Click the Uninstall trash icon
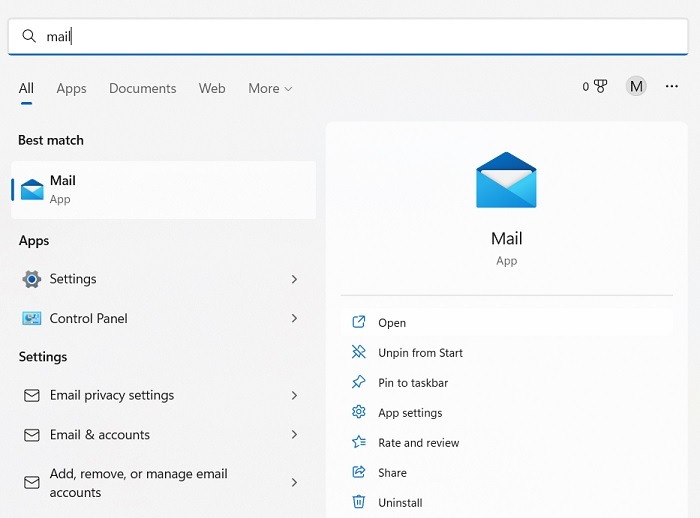The width and height of the screenshot is (700, 518). [359, 502]
